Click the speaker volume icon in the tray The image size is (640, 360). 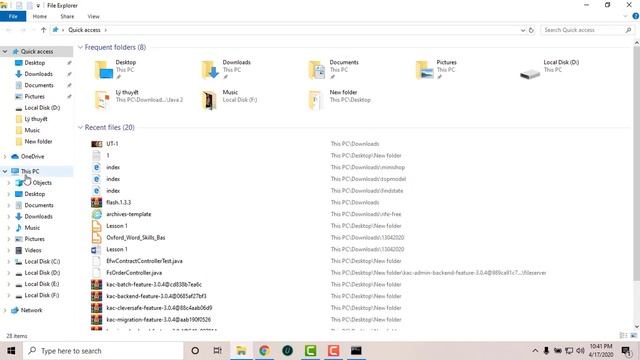coord(580,351)
